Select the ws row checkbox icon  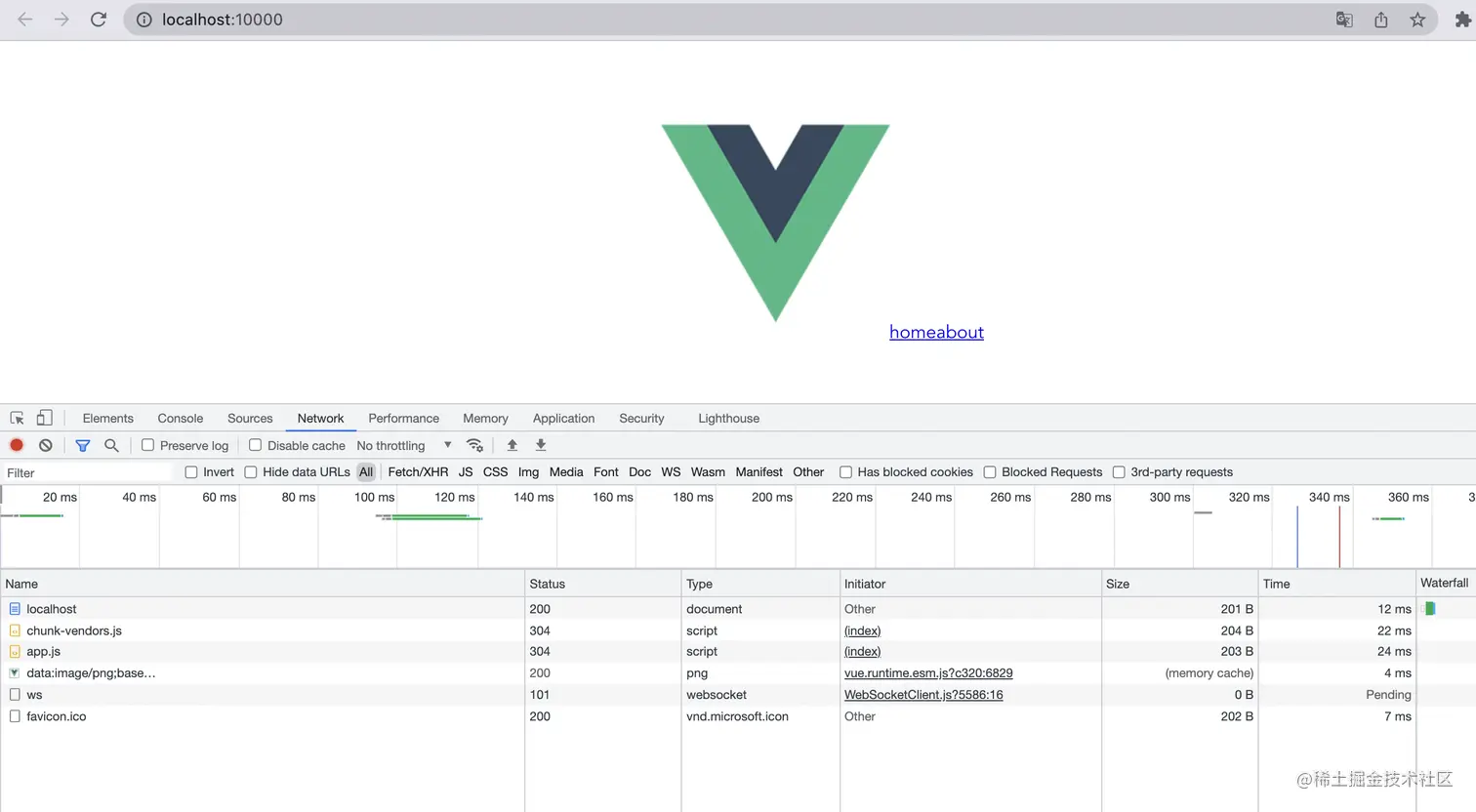tap(15, 695)
